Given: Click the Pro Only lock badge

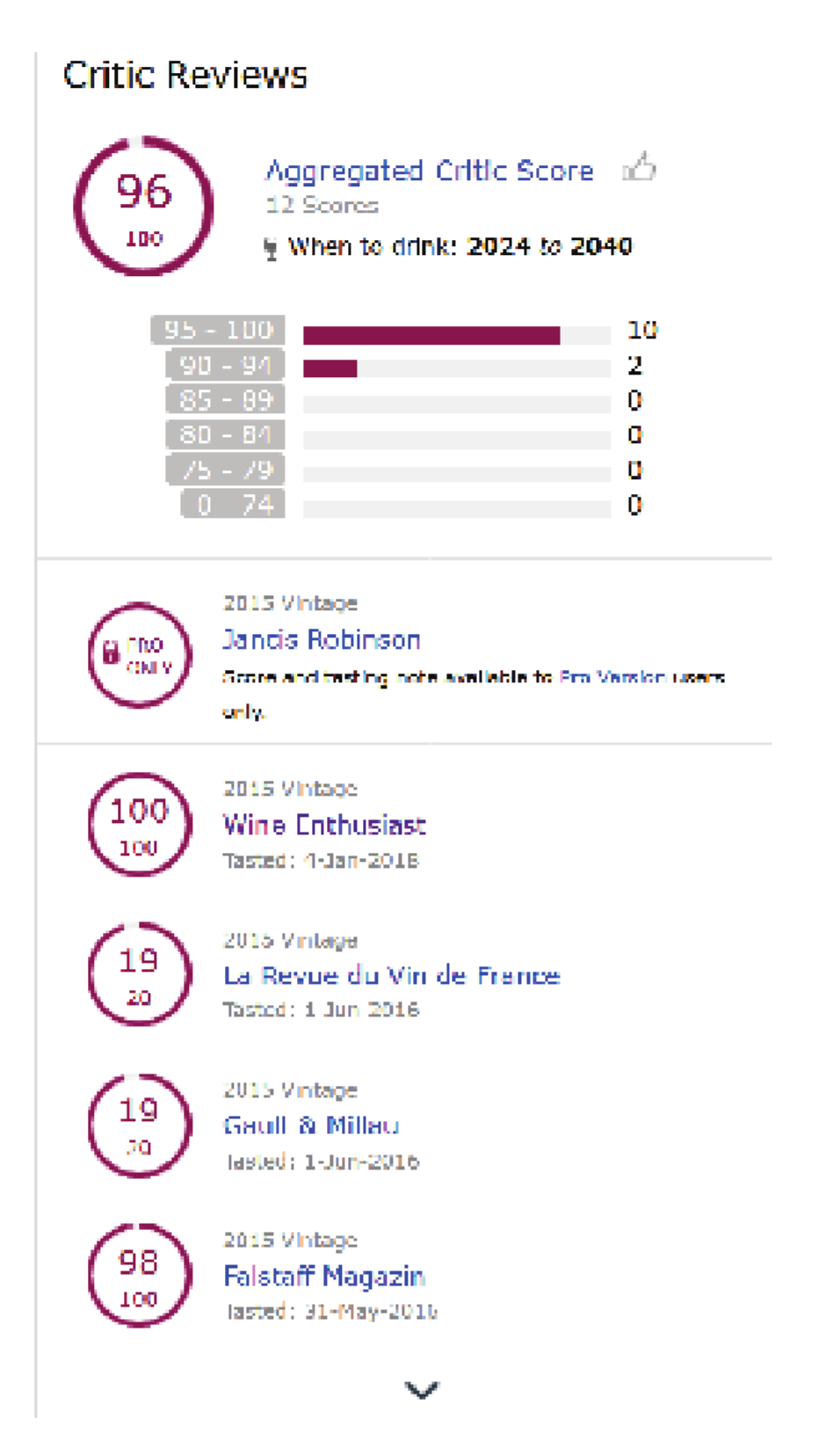Looking at the screenshot, I should [140, 656].
